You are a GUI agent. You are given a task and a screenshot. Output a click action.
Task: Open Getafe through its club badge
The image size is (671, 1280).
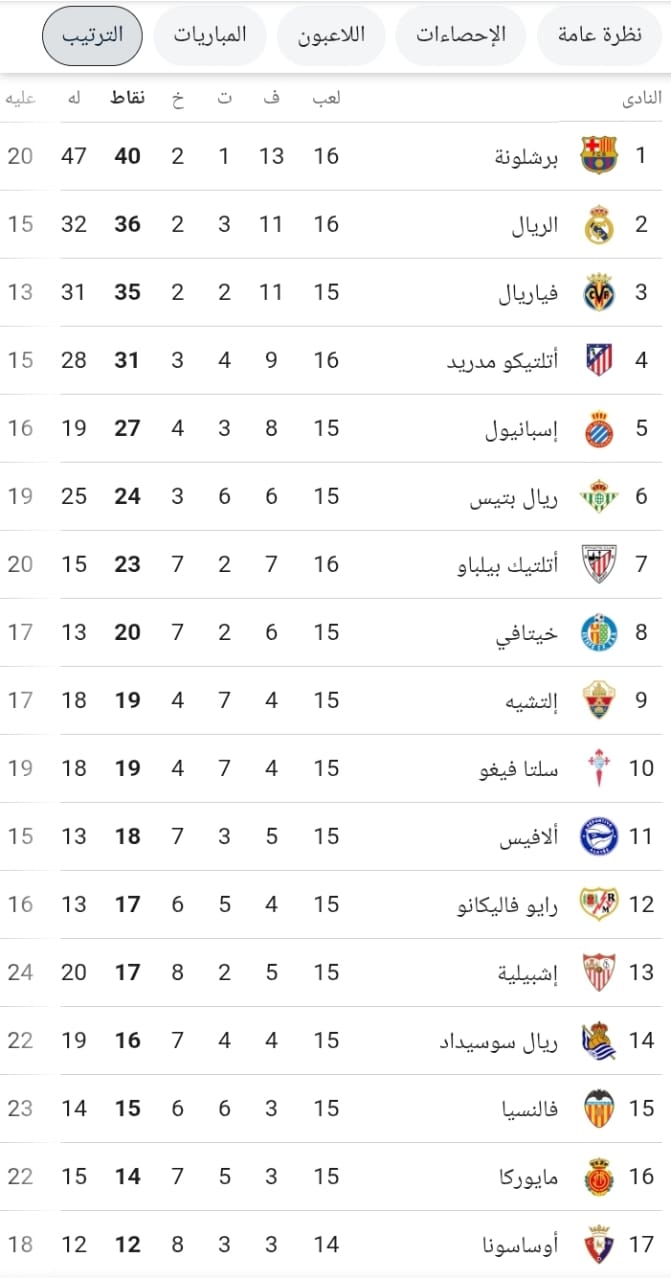[598, 632]
